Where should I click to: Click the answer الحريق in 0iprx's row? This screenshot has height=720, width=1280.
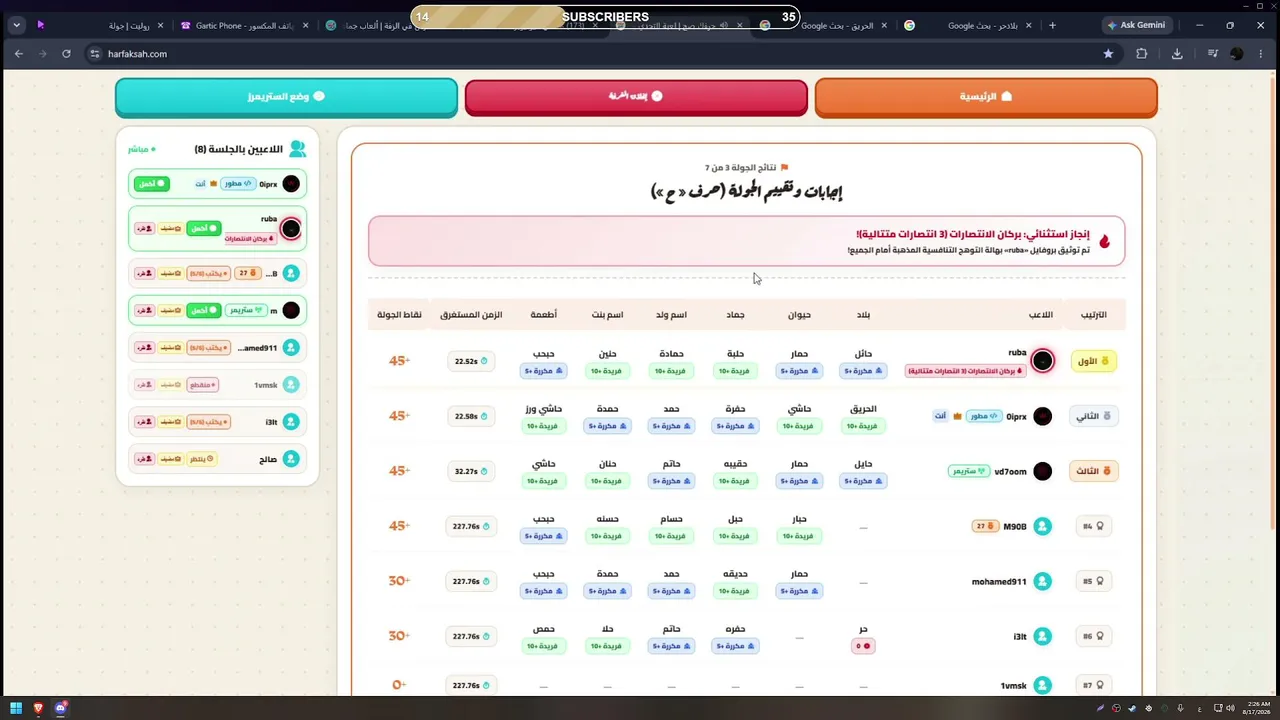click(x=863, y=409)
